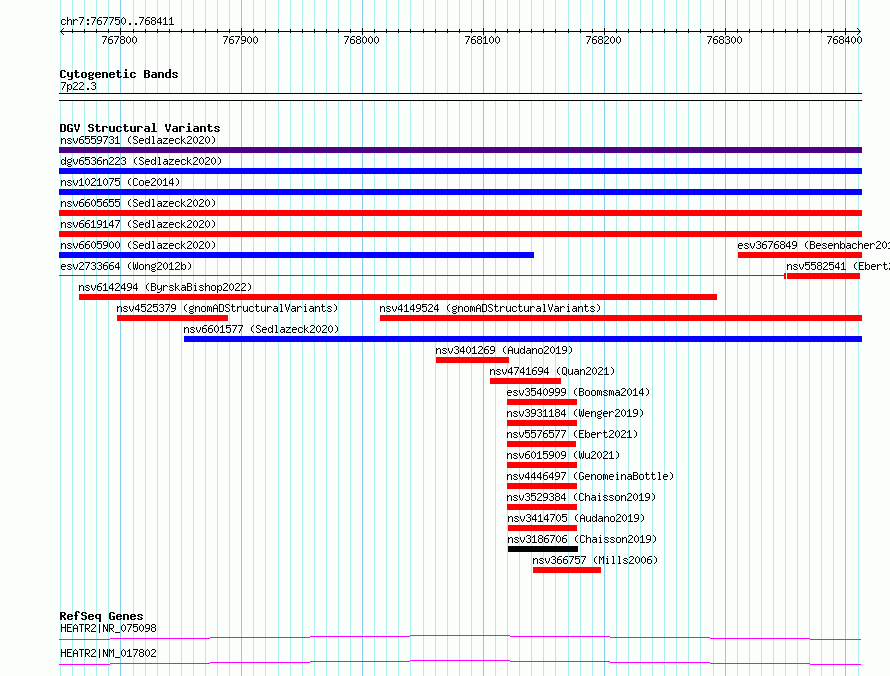Image resolution: width=890 pixels, height=676 pixels.
Task: Open nsv6601577 (Sedlazeck2020) variant label
Action: (x=261, y=329)
